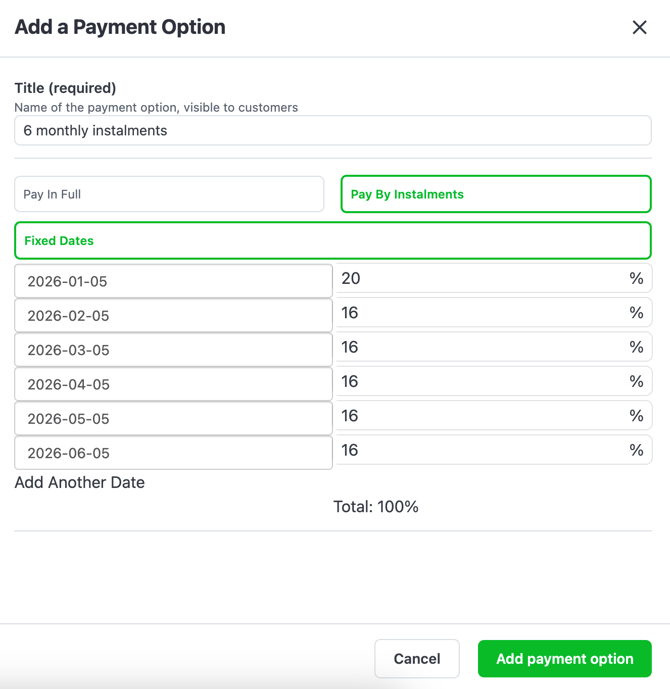
Task: Open the 2026-04-05 date field
Action: [x=173, y=384]
